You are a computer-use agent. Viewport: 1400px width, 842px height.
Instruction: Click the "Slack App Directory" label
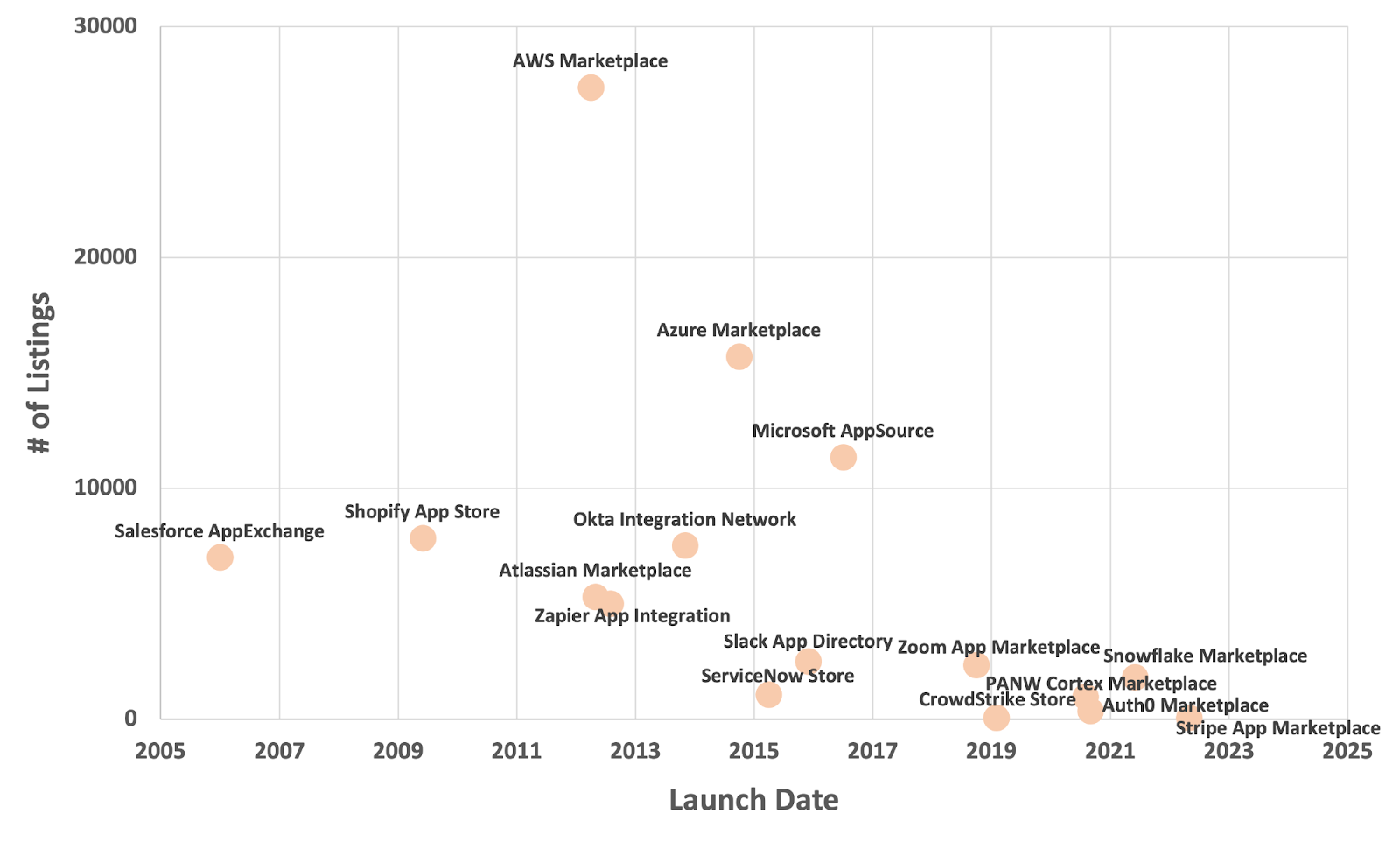[x=808, y=642]
